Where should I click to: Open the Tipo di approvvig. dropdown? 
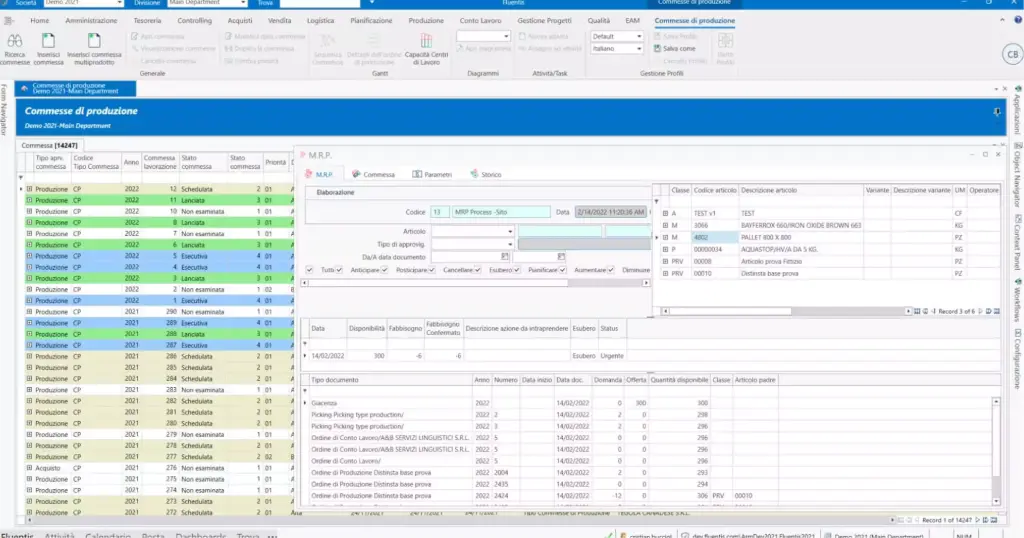pyautogui.click(x=509, y=244)
